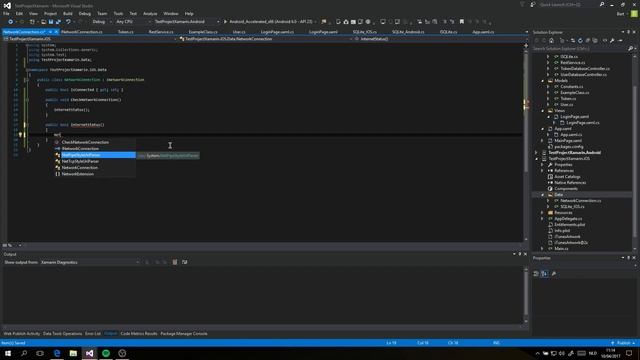Image resolution: width=640 pixels, height=360 pixels.
Task: Click the Categorized icon in Properties panel
Action: [x=536, y=274]
